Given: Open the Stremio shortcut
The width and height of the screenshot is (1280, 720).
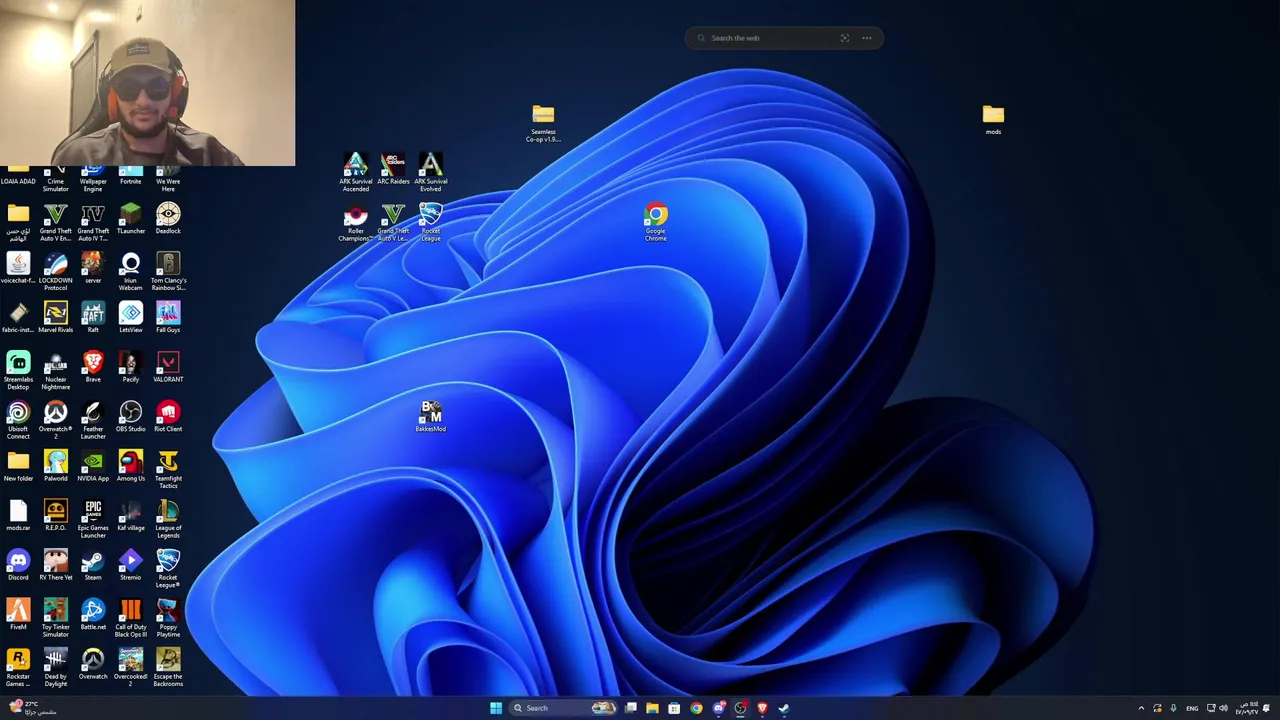Looking at the screenshot, I should [130, 565].
